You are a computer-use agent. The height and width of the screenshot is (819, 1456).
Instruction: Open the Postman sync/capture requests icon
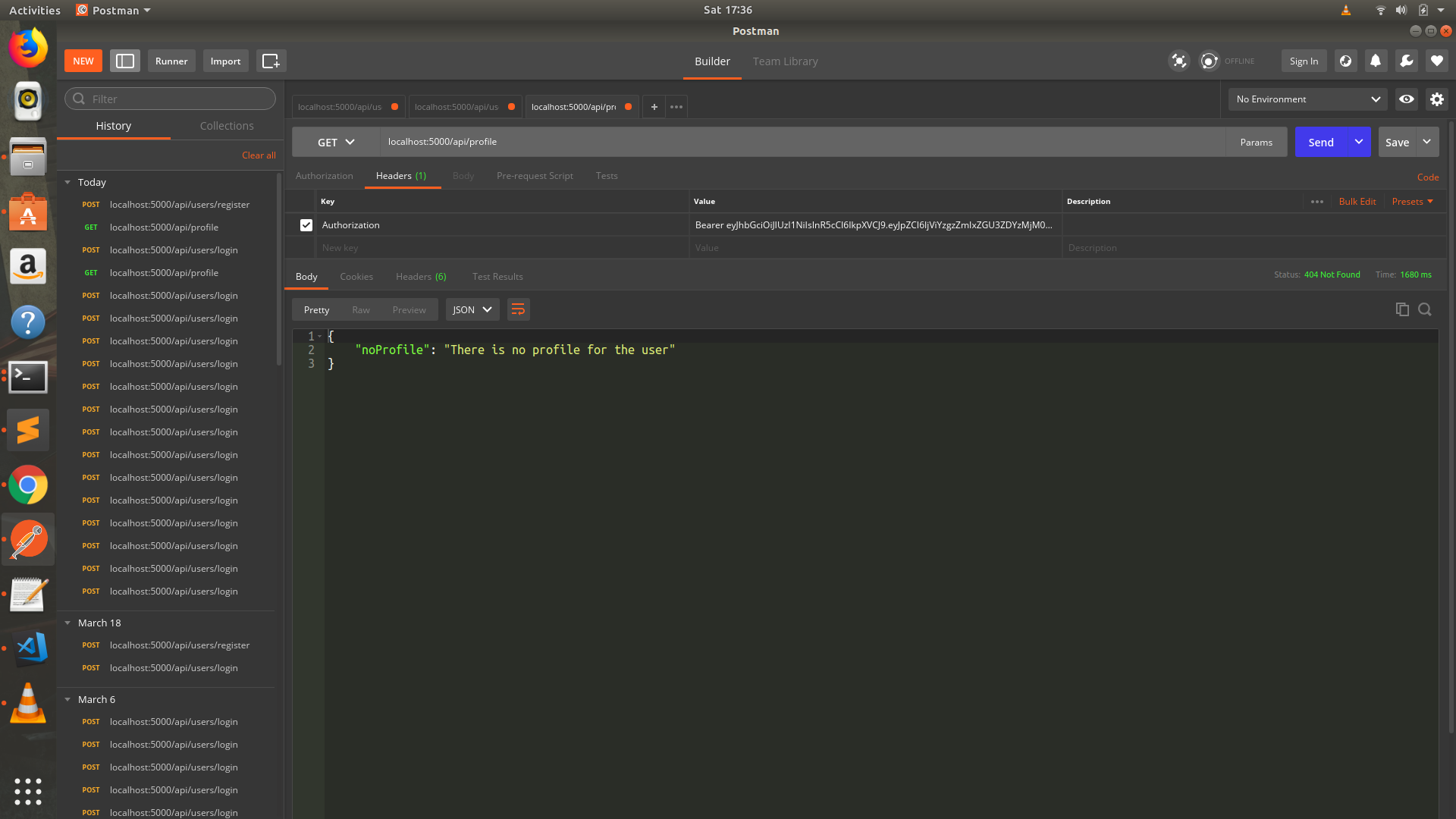tap(1179, 61)
